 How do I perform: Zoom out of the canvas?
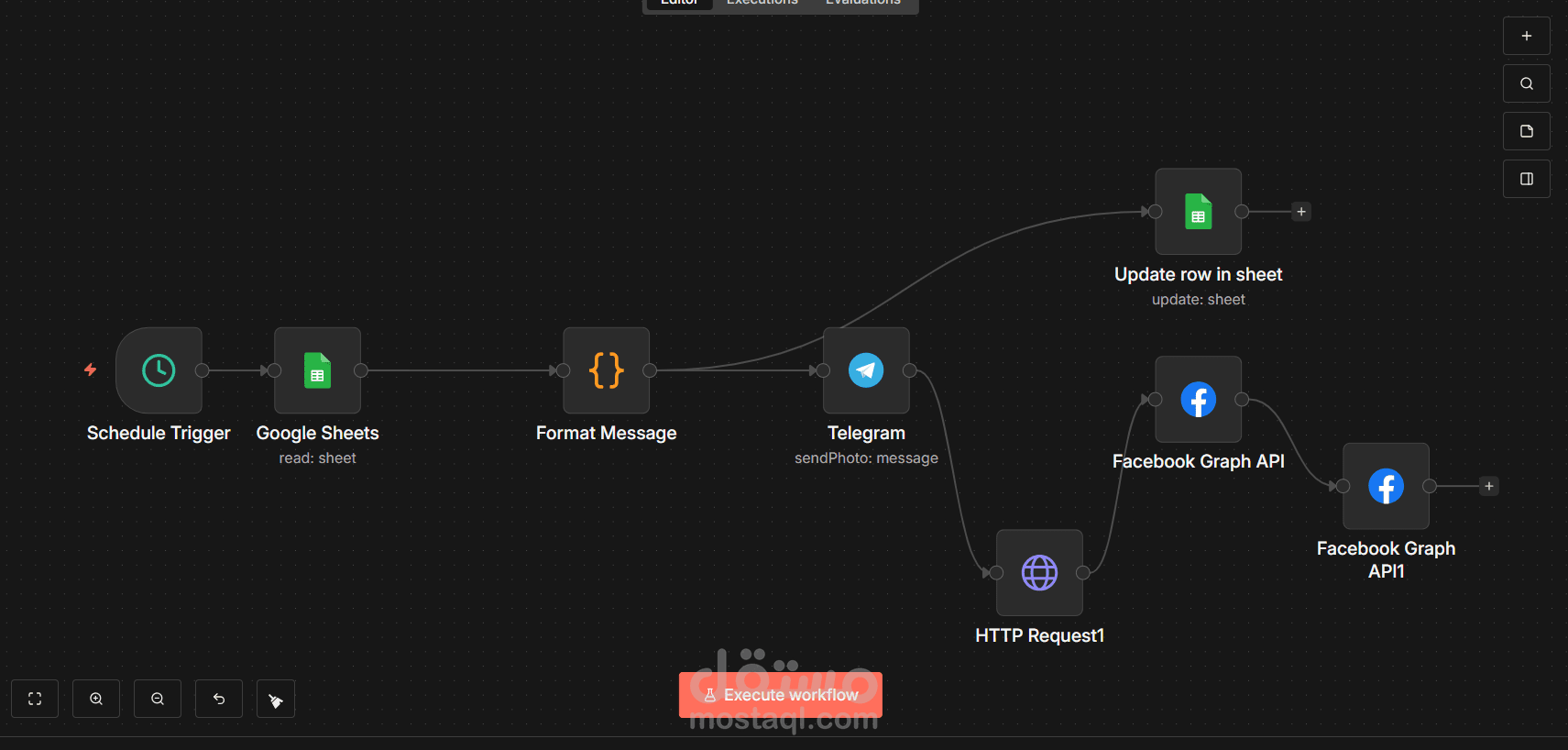(x=158, y=699)
